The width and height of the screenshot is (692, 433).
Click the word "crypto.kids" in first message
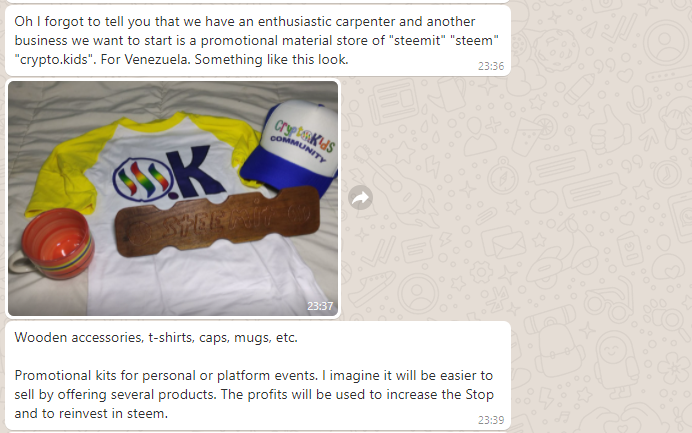(52, 59)
